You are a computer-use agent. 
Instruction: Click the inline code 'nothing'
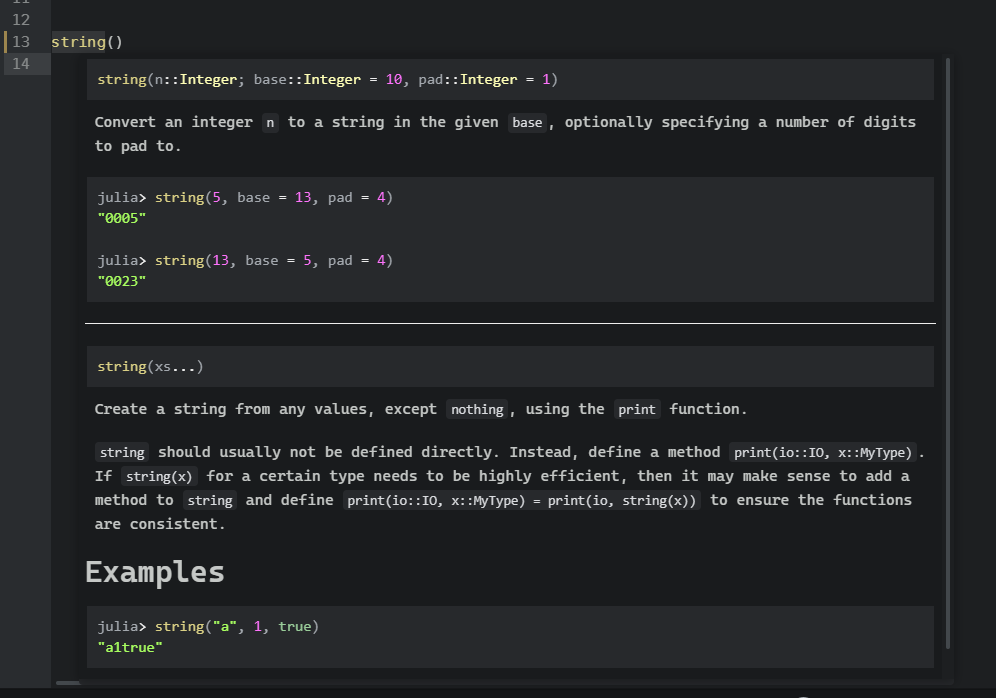[x=477, y=410]
